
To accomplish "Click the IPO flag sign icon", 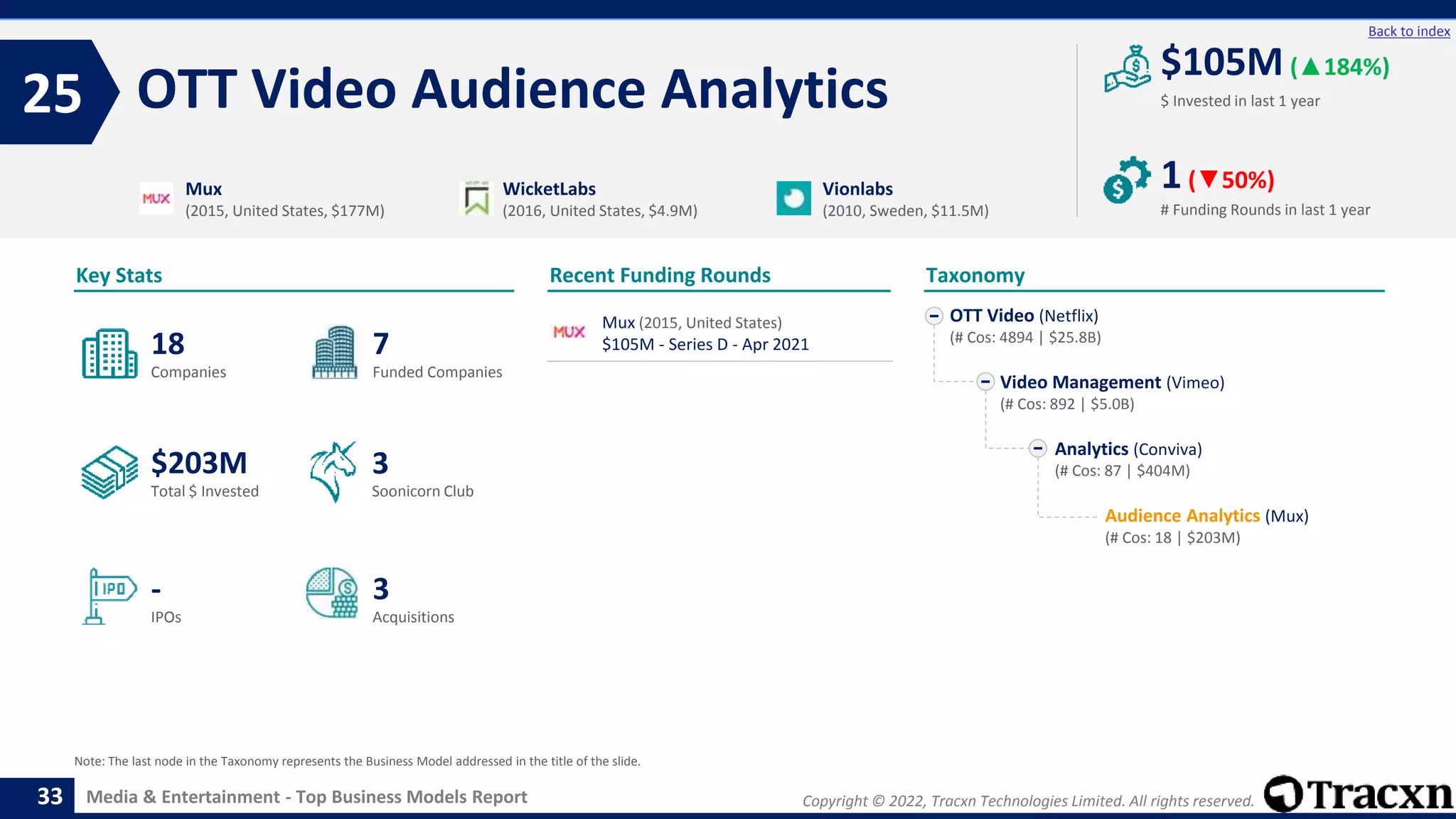I will 109,596.
